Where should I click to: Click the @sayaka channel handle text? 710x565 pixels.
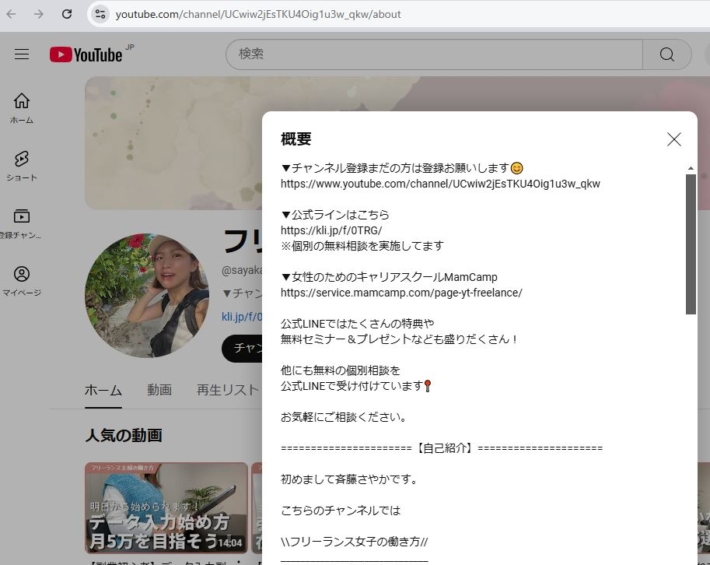click(241, 270)
